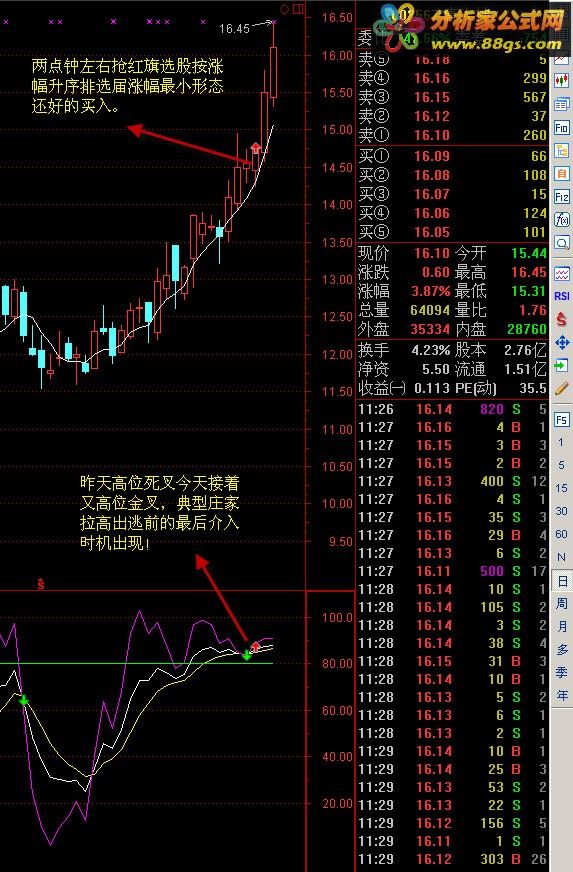Click the 收益 value 0.113
The height and width of the screenshot is (872, 573).
432,388
